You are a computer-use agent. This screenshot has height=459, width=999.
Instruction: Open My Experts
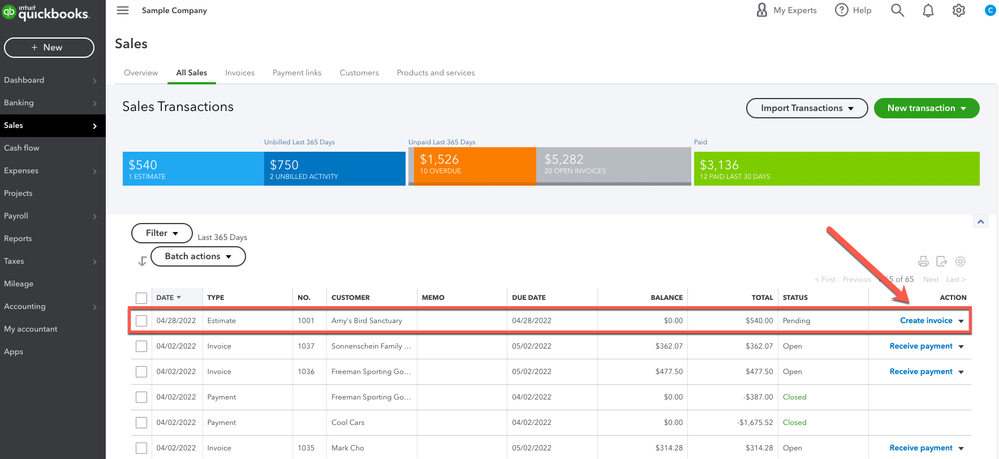point(786,10)
